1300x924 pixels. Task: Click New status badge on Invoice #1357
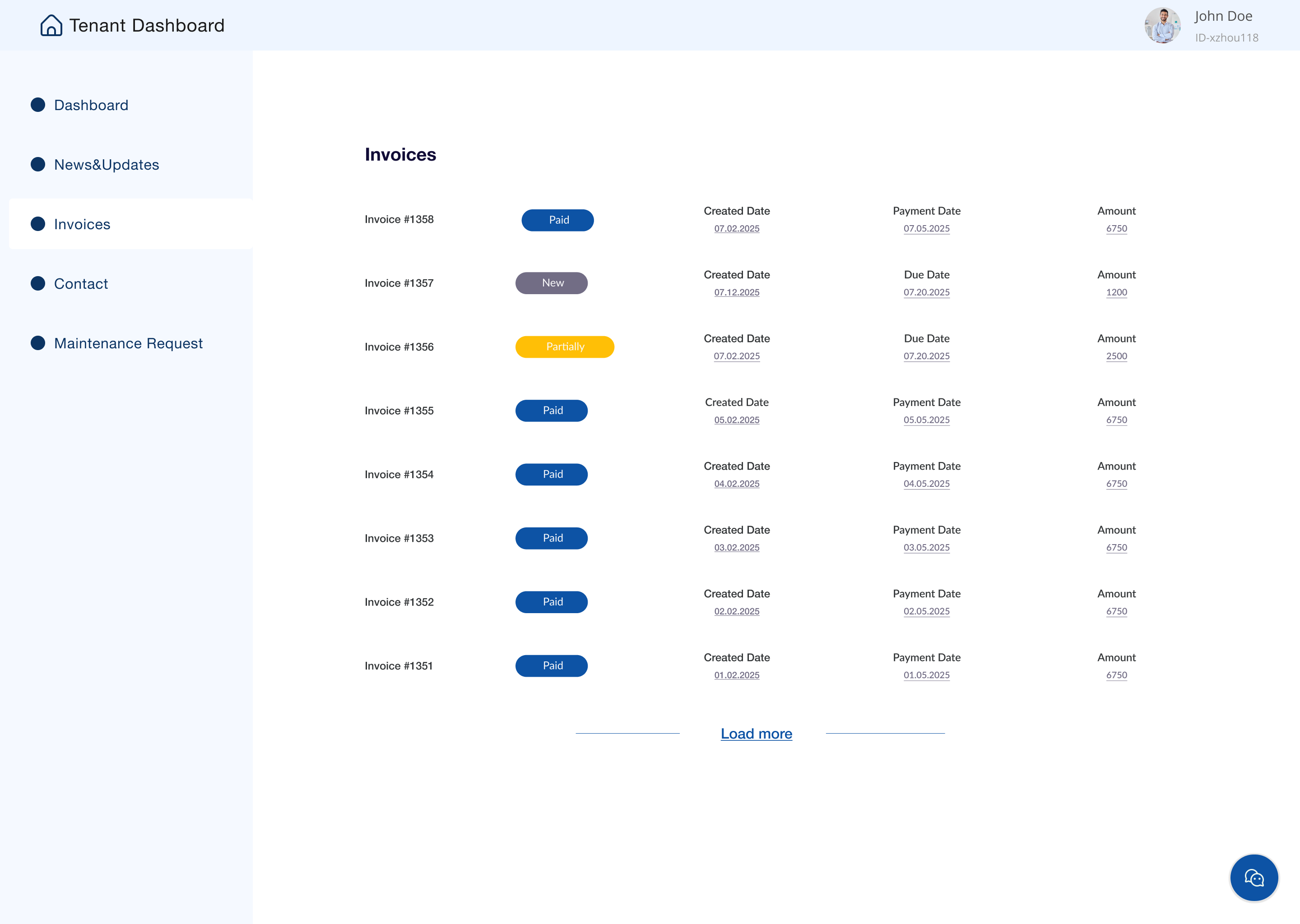(x=551, y=283)
